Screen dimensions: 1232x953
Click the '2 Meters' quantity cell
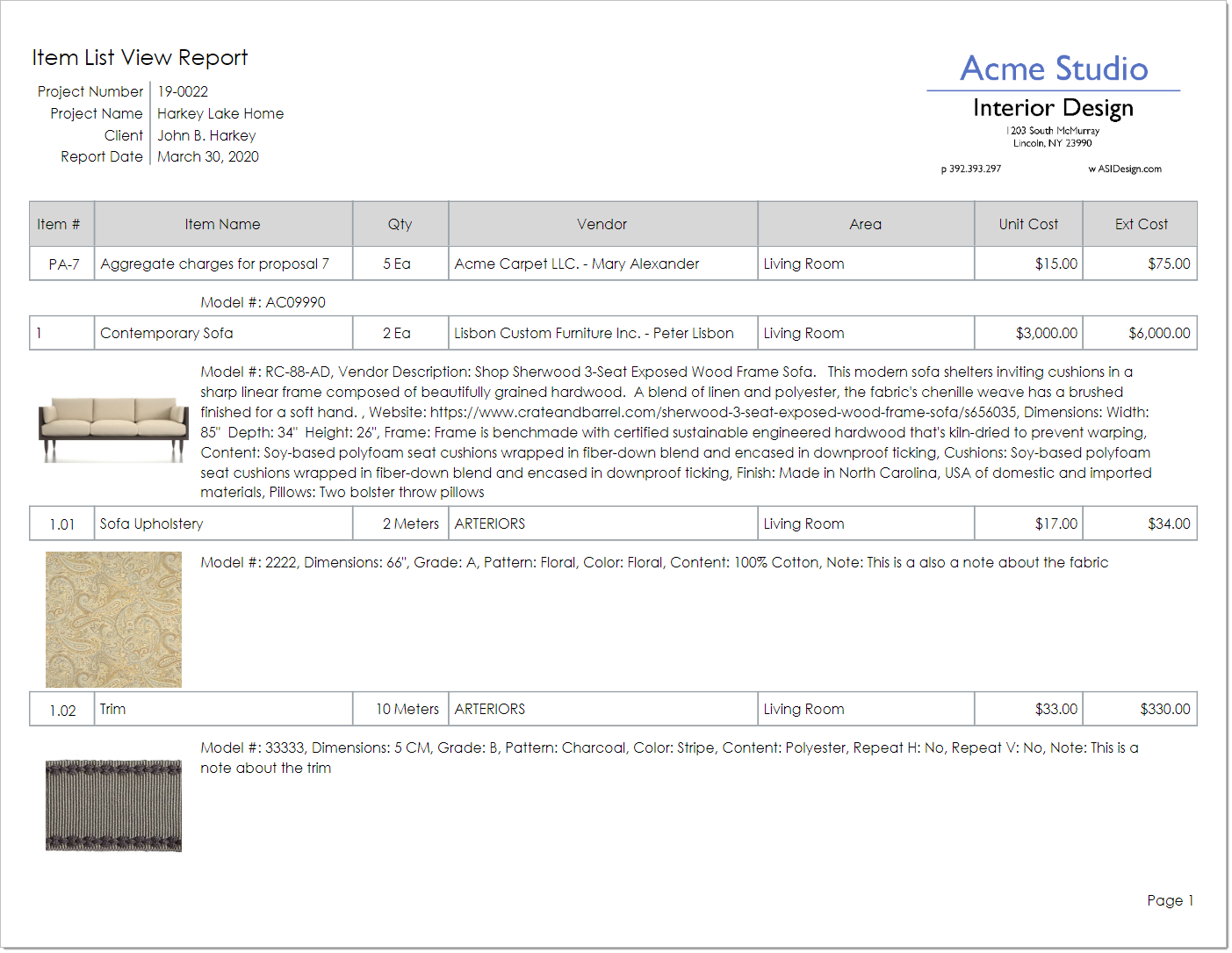click(400, 523)
